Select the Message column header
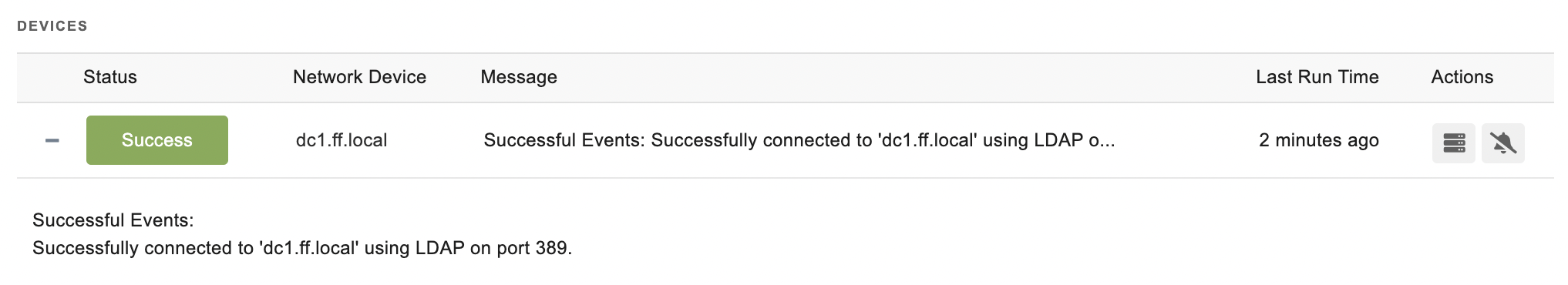The height and width of the screenshot is (285, 1568). point(519,77)
